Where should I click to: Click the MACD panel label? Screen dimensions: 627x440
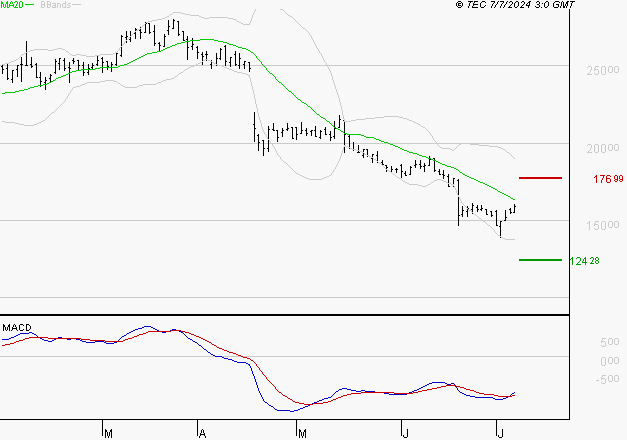tap(17, 328)
